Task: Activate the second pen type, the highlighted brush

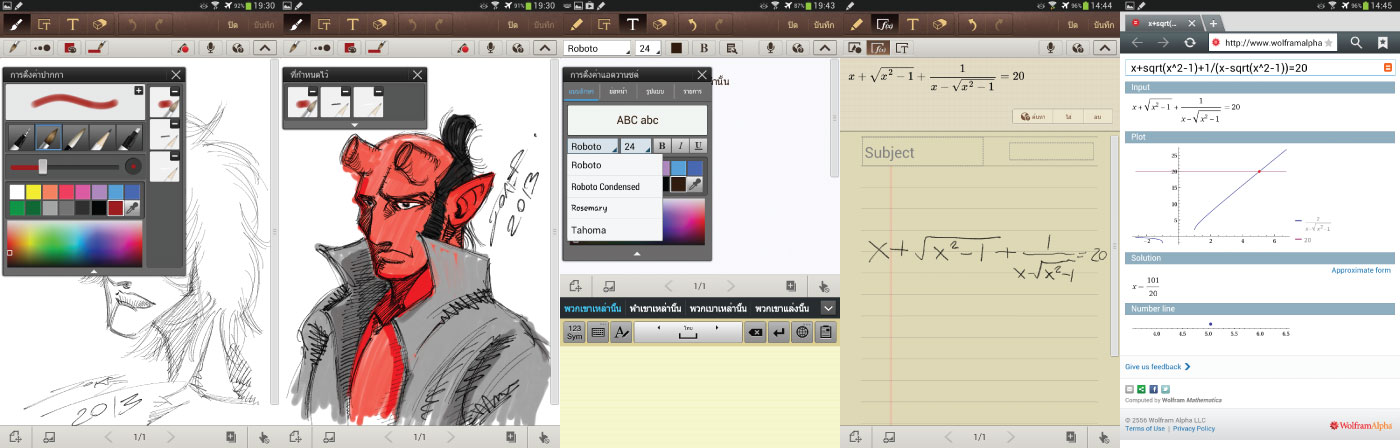Action: pyautogui.click(x=49, y=138)
